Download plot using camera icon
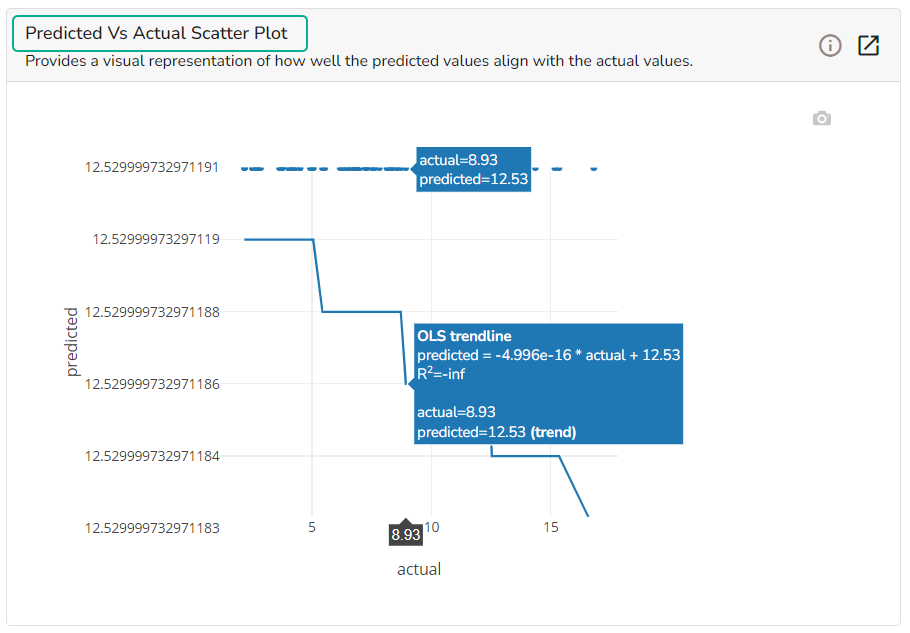The height and width of the screenshot is (633, 910). click(822, 119)
